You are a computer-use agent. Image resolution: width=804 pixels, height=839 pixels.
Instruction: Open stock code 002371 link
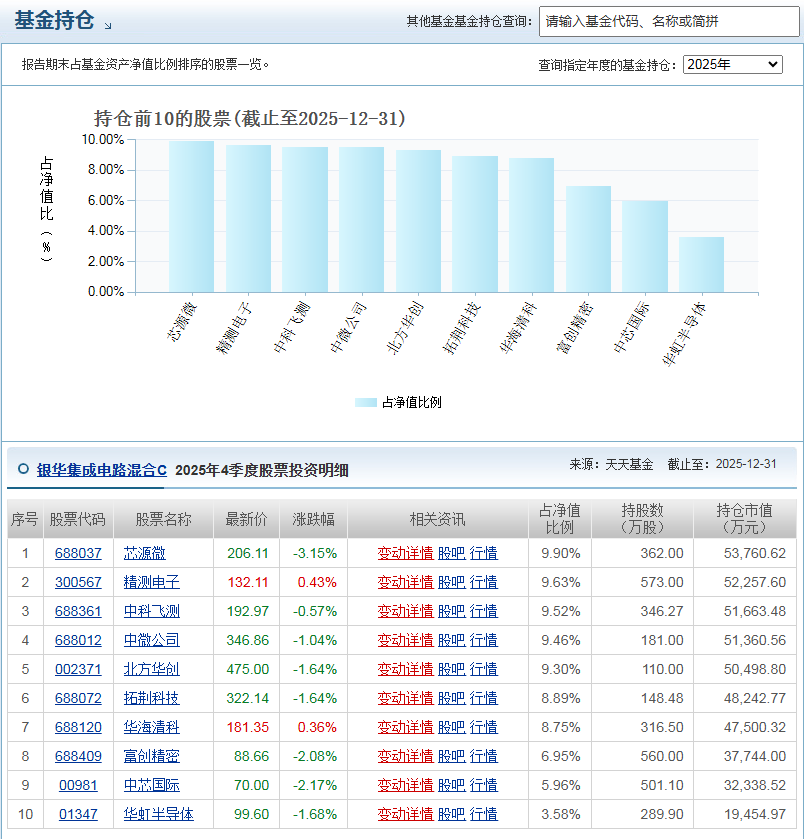78,669
